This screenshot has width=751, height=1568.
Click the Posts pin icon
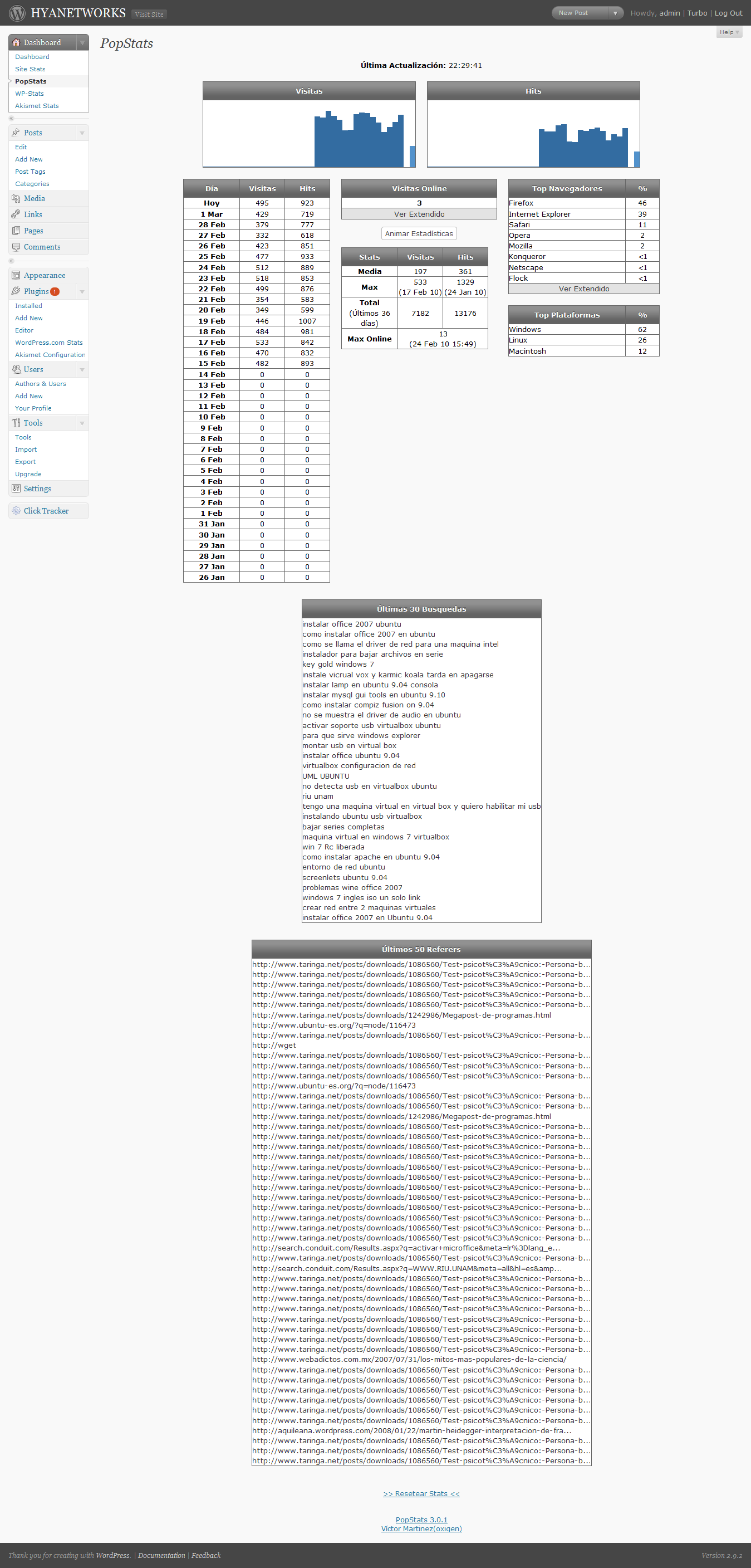pyautogui.click(x=17, y=133)
